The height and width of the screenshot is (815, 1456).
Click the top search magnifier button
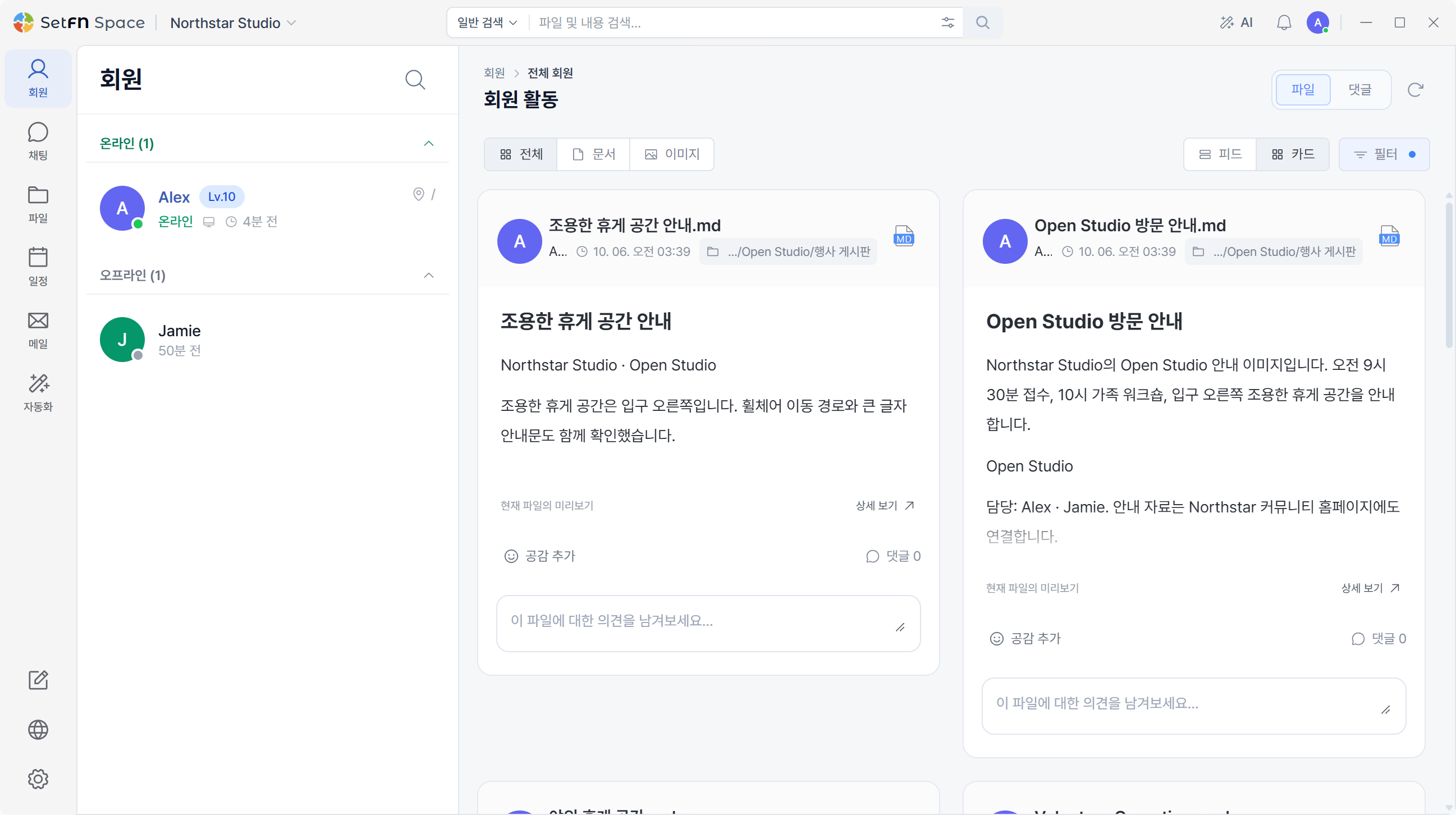pyautogui.click(x=983, y=22)
